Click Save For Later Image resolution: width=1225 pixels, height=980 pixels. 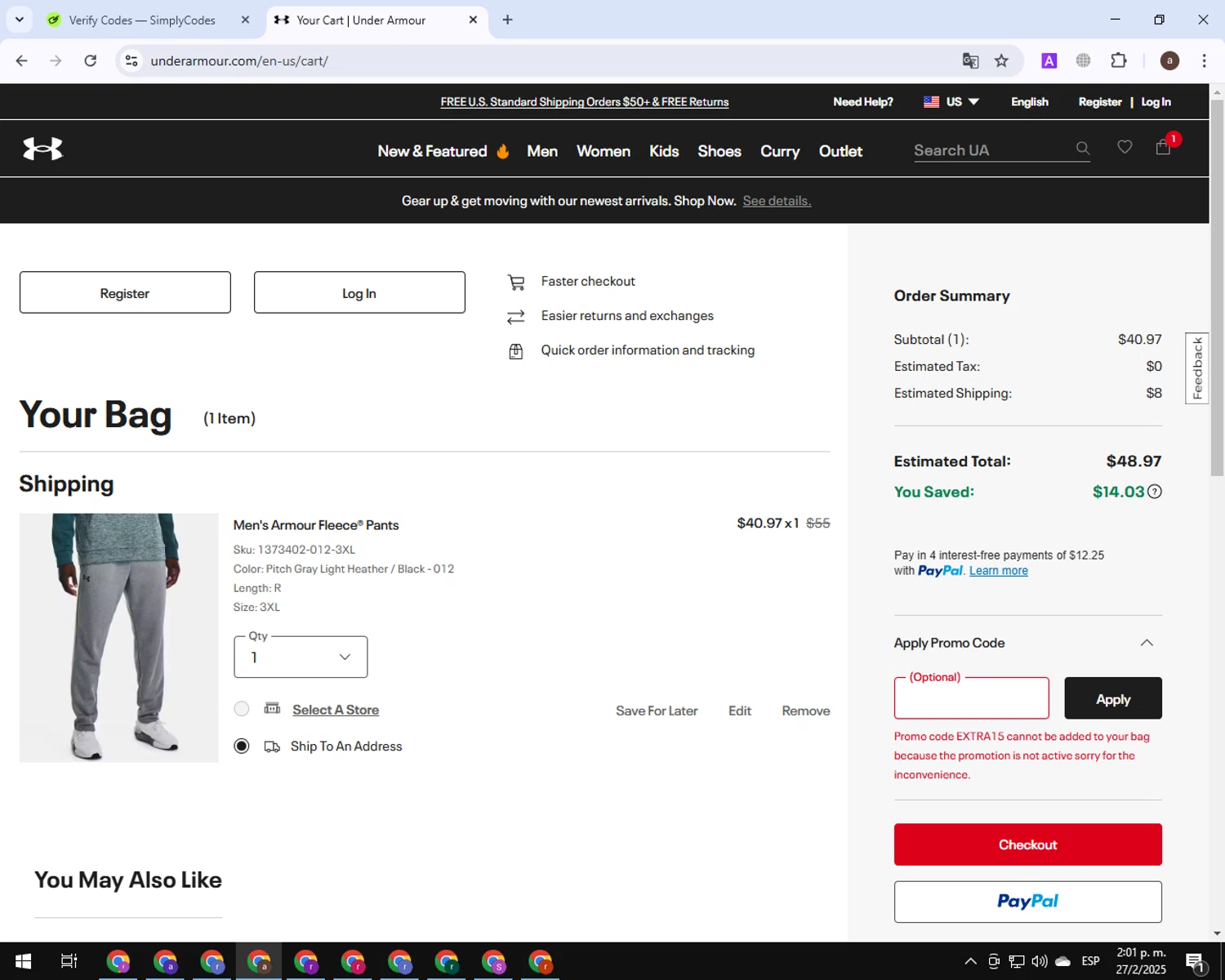[x=657, y=710]
